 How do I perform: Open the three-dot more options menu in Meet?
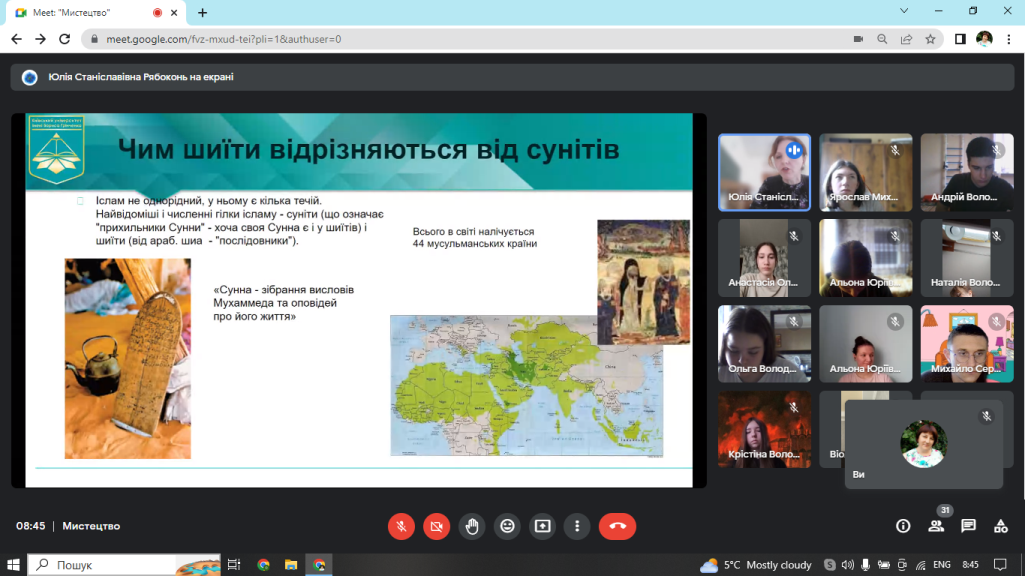[x=577, y=526]
